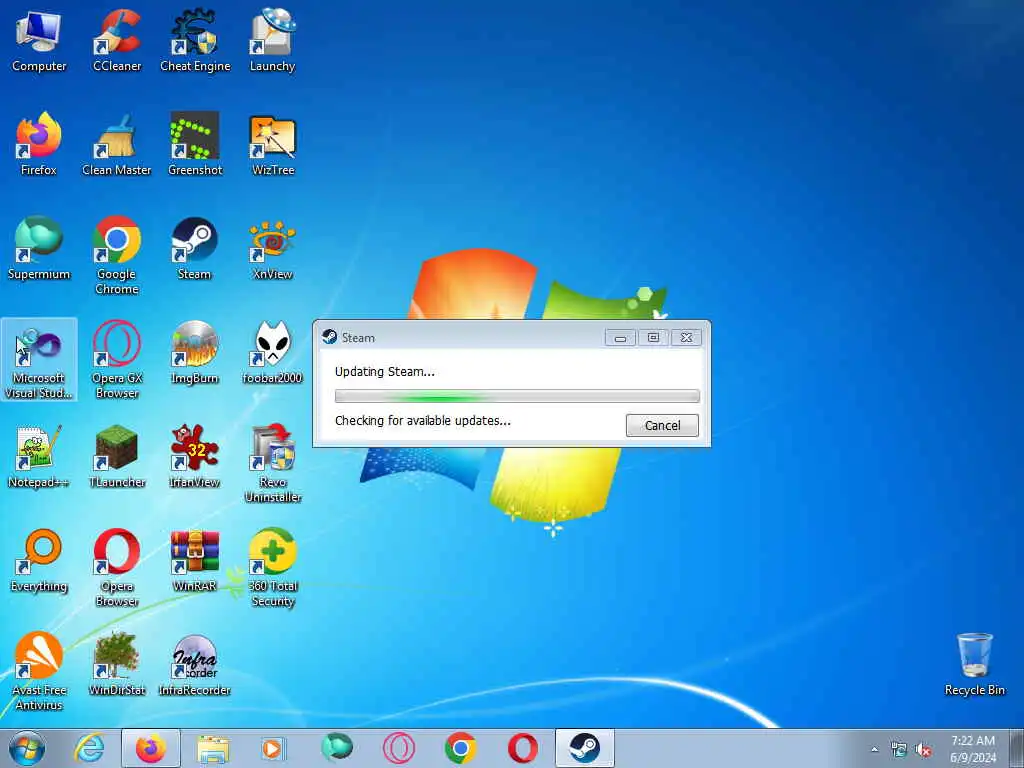Screen dimensions: 1024x768
Task: Open Windows Media Player from taskbar
Action: pyautogui.click(x=272, y=749)
